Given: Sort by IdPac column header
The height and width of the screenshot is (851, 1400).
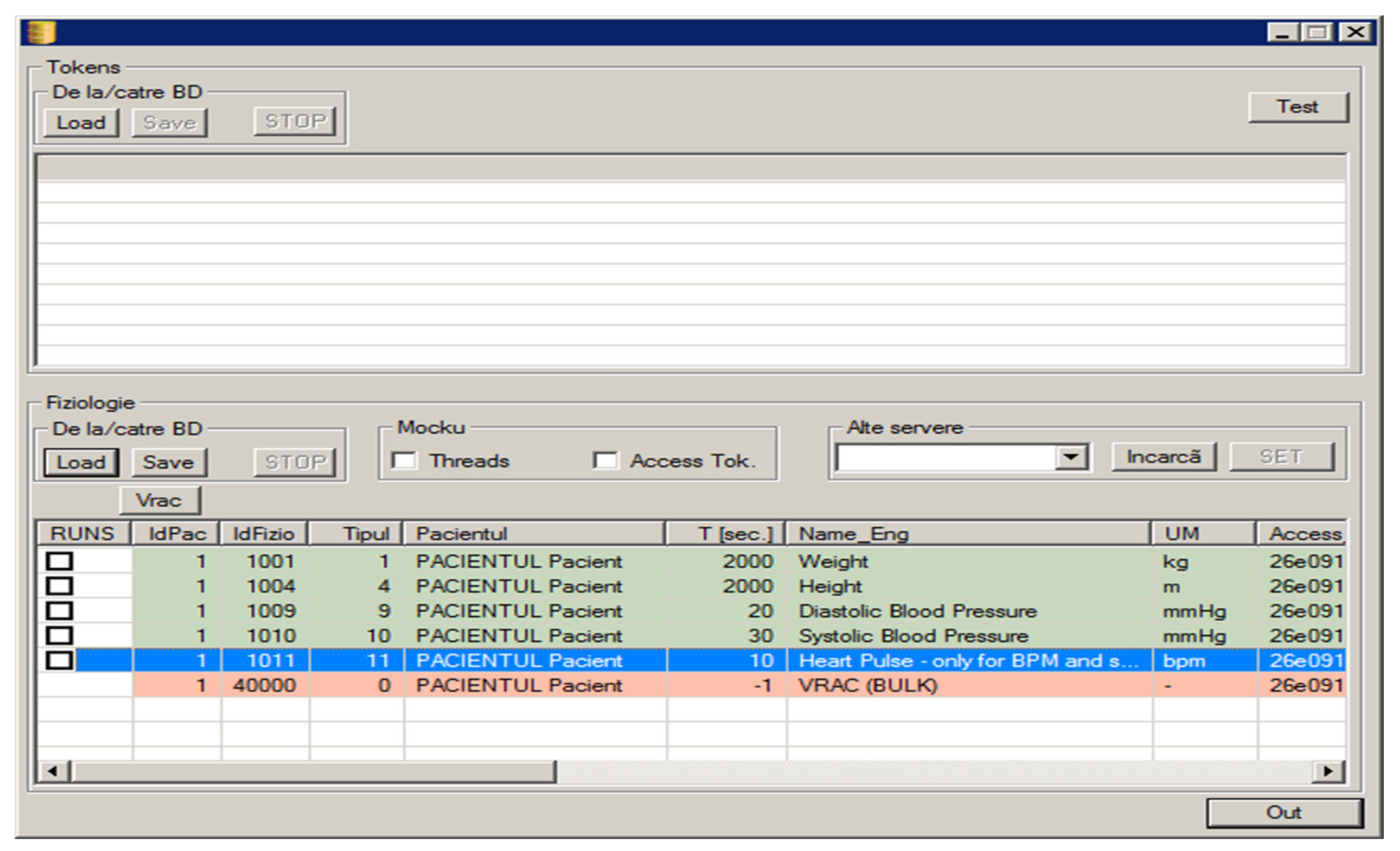Looking at the screenshot, I should point(176,534).
